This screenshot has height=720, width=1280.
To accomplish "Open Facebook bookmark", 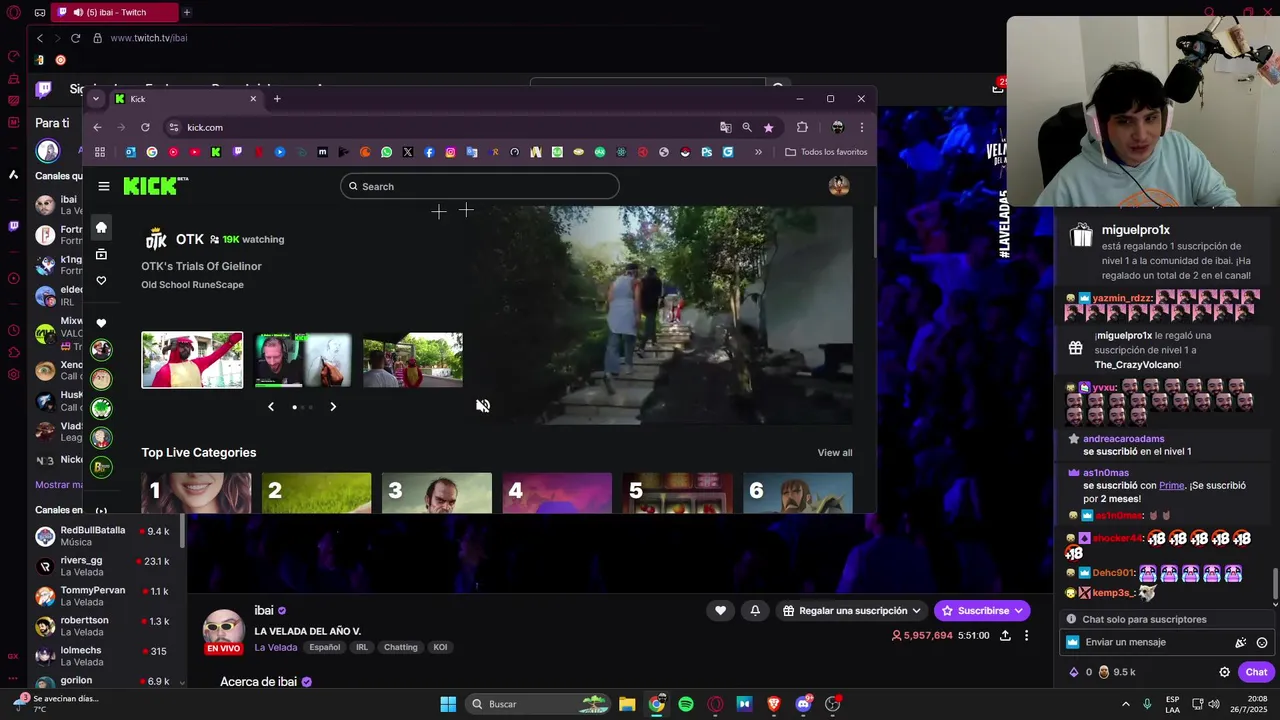I will click(x=429, y=152).
